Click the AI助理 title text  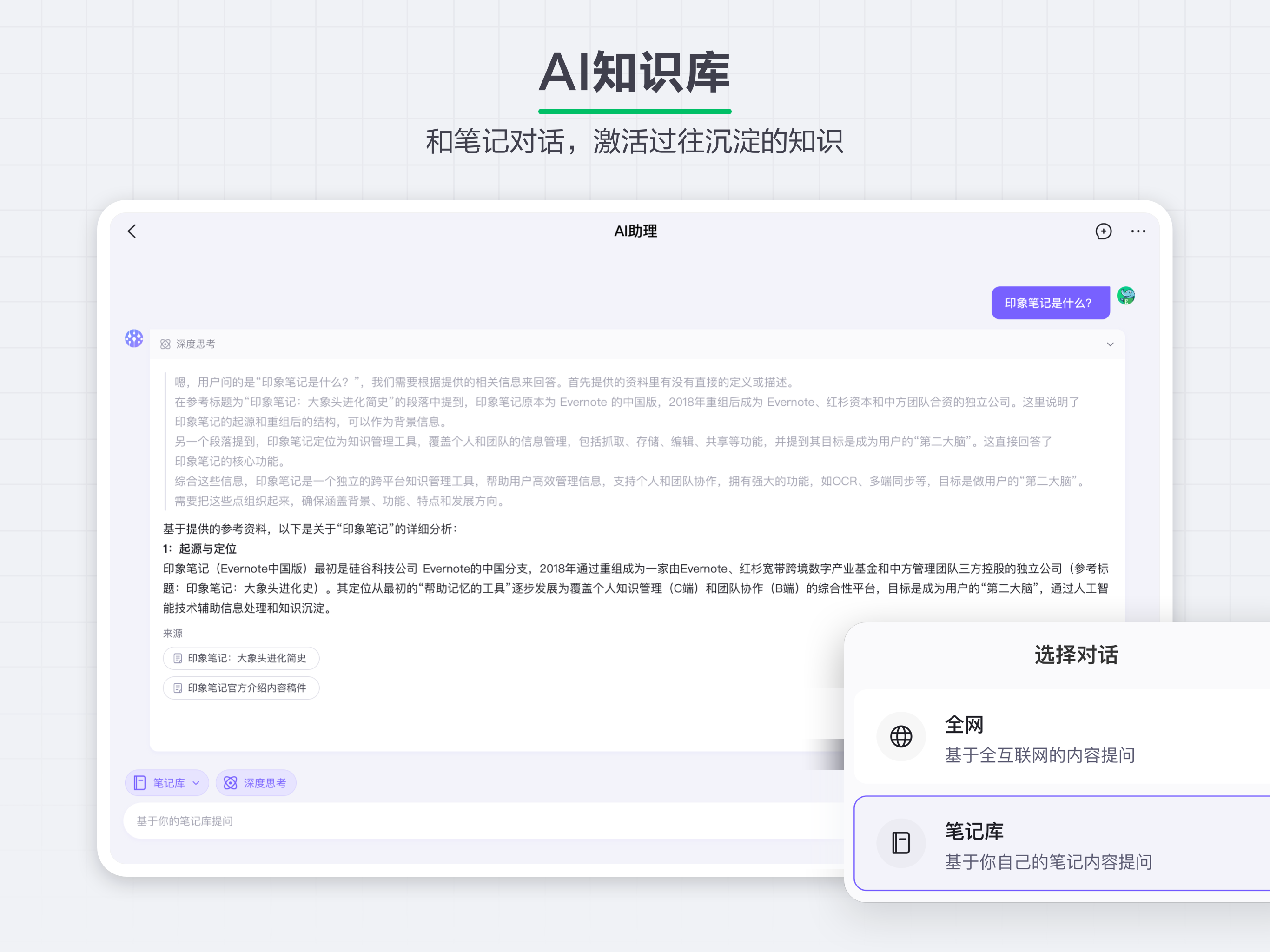pyautogui.click(x=635, y=231)
